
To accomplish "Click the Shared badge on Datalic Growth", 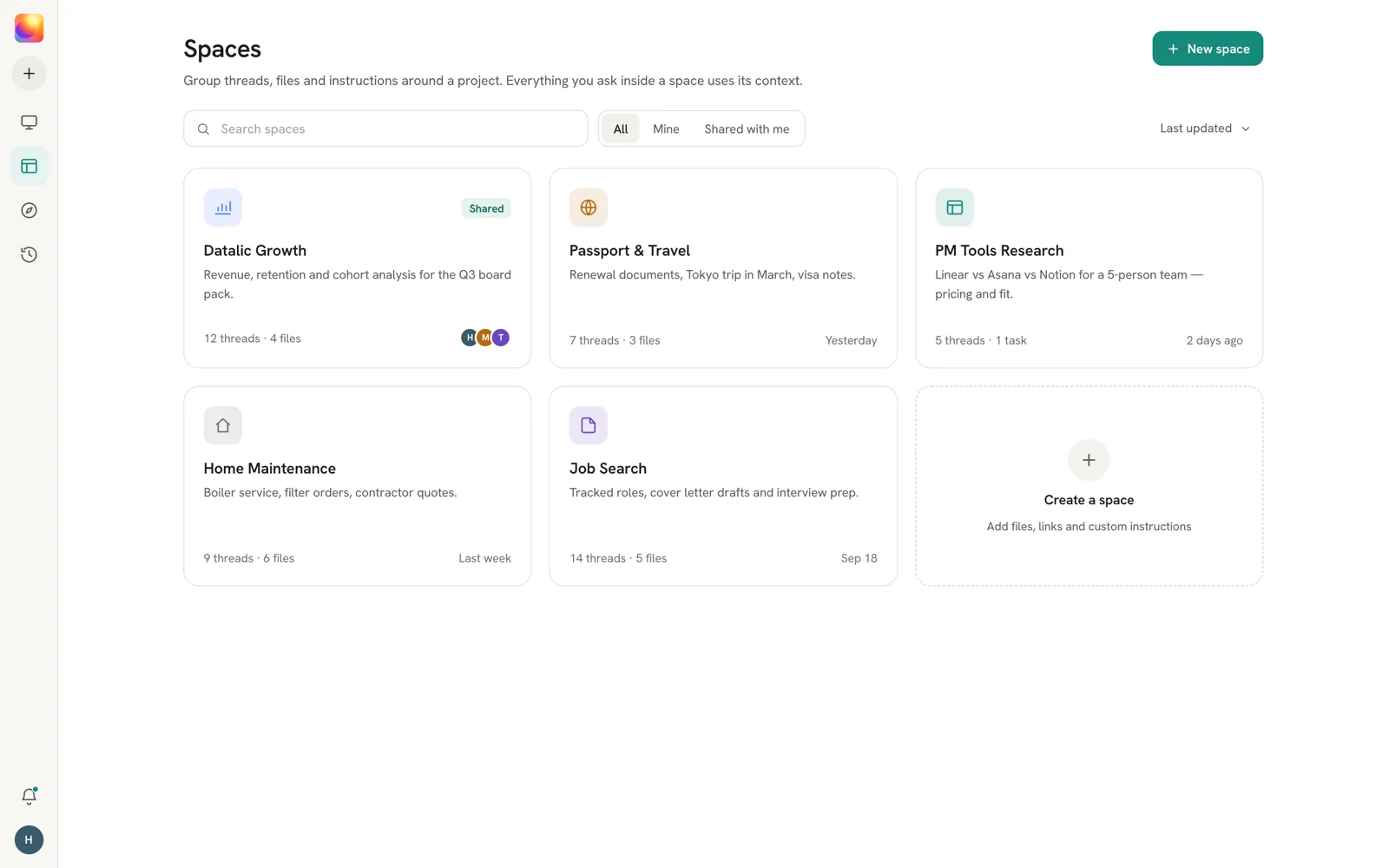I will (486, 208).
